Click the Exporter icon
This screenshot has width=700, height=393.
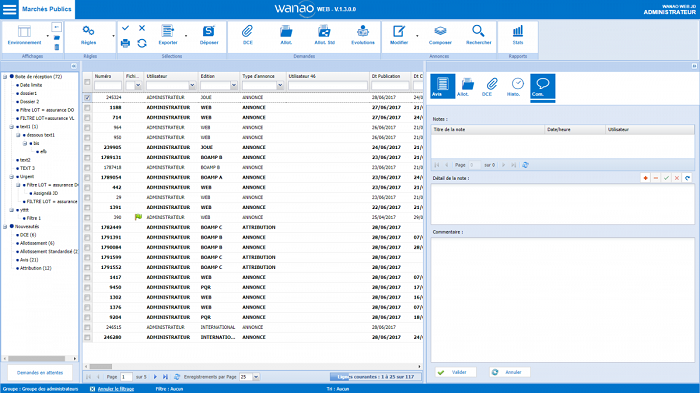click(168, 35)
